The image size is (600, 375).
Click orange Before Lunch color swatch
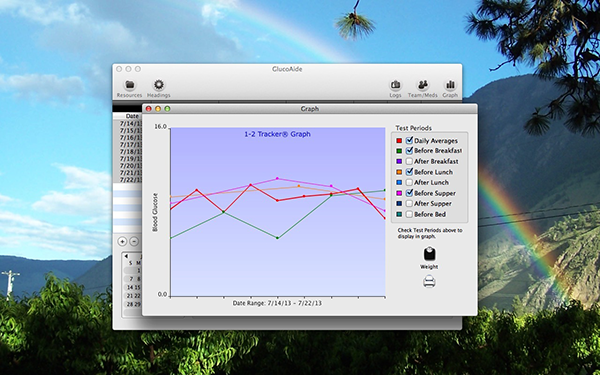(399, 172)
